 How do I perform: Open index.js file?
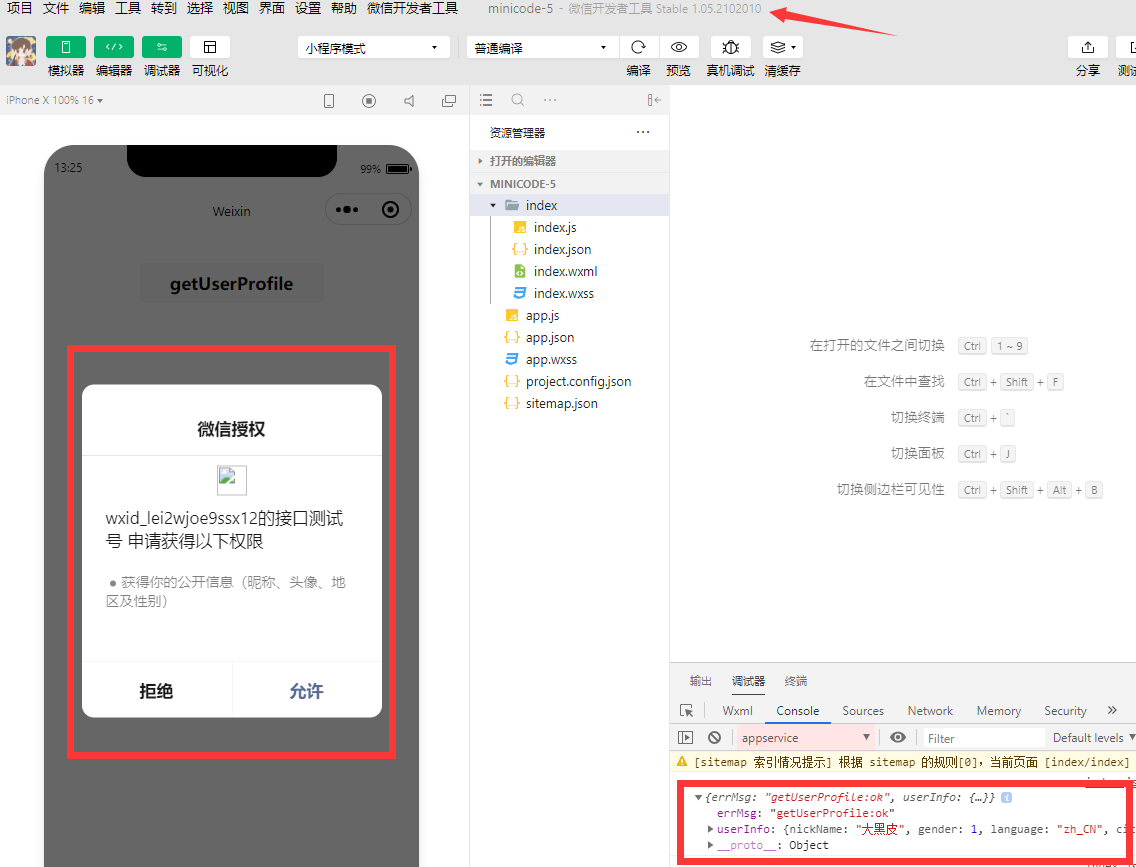coord(555,227)
